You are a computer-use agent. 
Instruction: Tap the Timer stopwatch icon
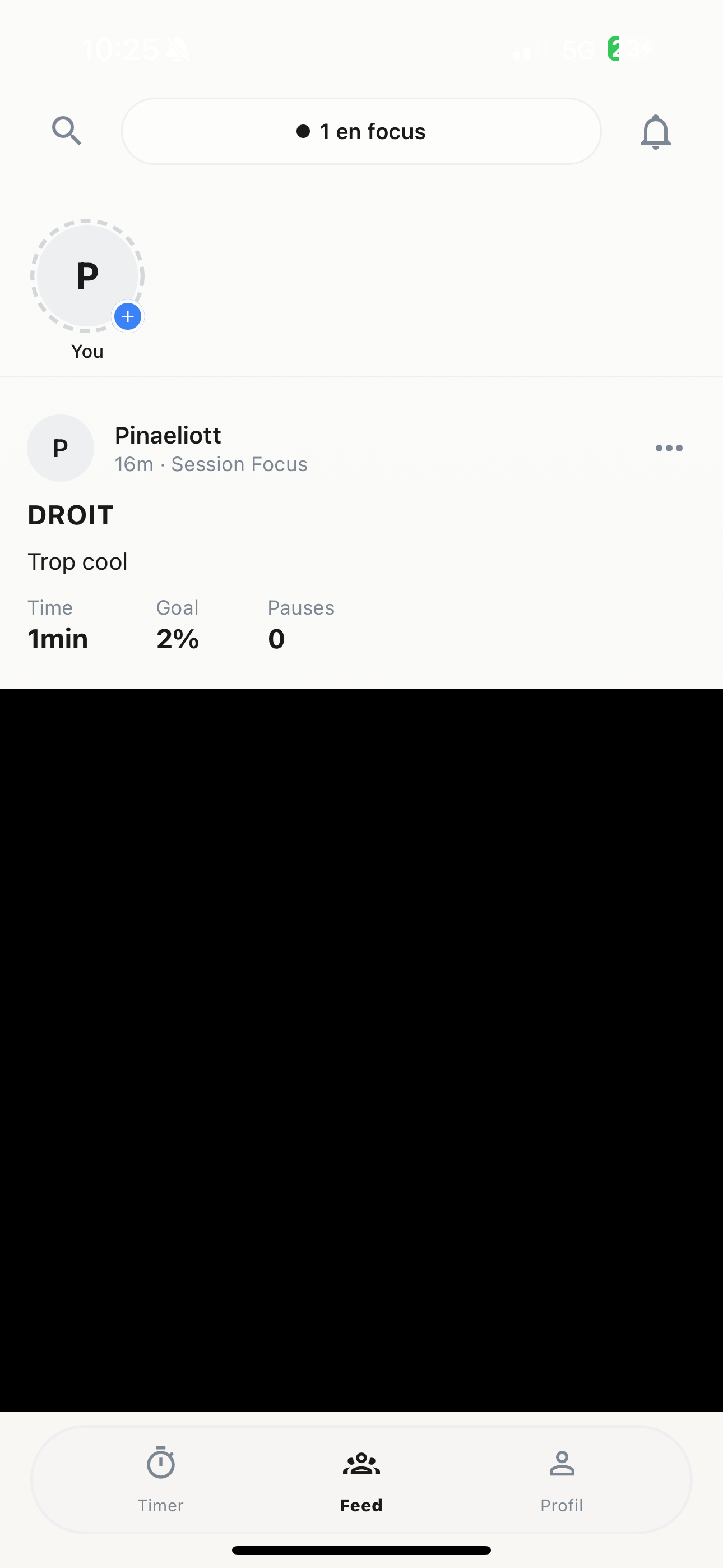161,1463
